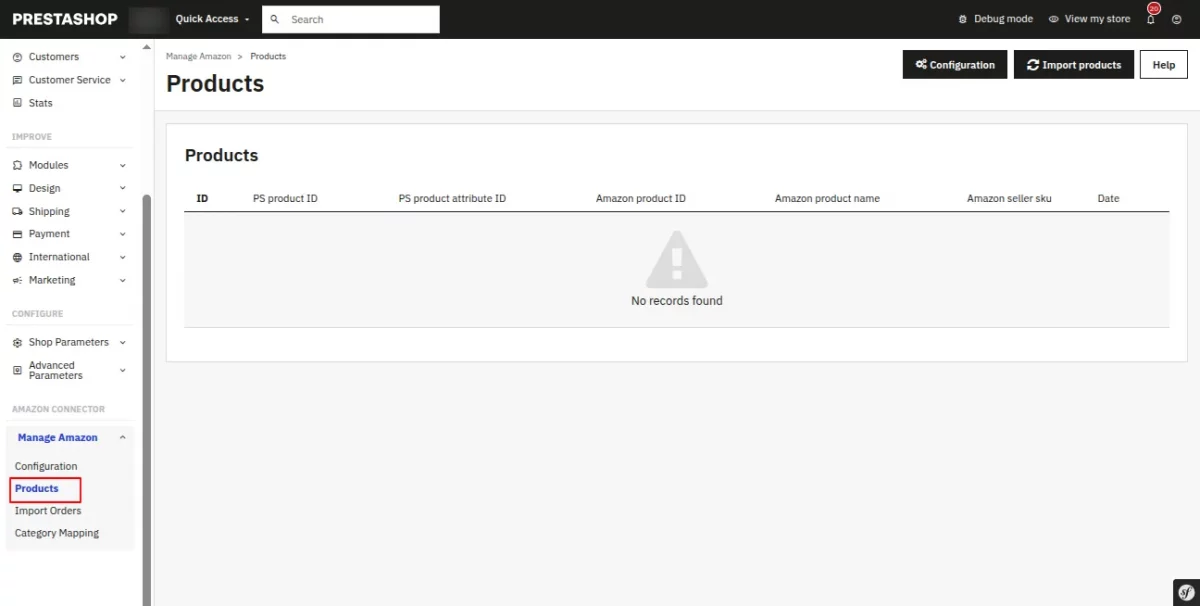Open the Quick Access dropdown
Viewport: 1200px width, 606px height.
tap(209, 18)
